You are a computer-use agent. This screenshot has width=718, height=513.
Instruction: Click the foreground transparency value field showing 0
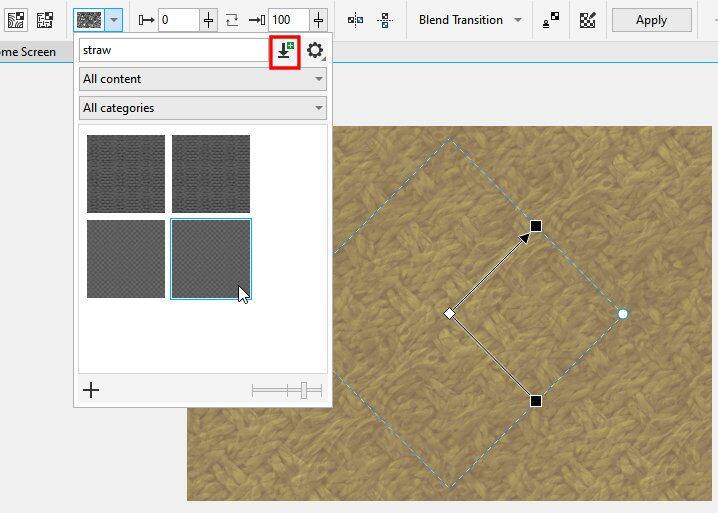pos(179,20)
